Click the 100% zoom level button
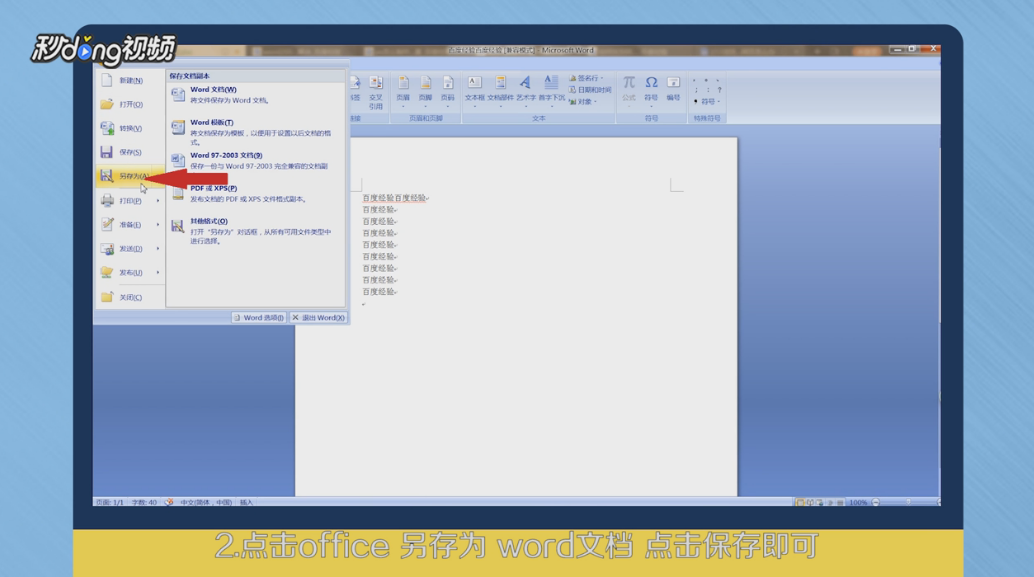Image resolution: width=1034 pixels, height=577 pixels. [858, 502]
